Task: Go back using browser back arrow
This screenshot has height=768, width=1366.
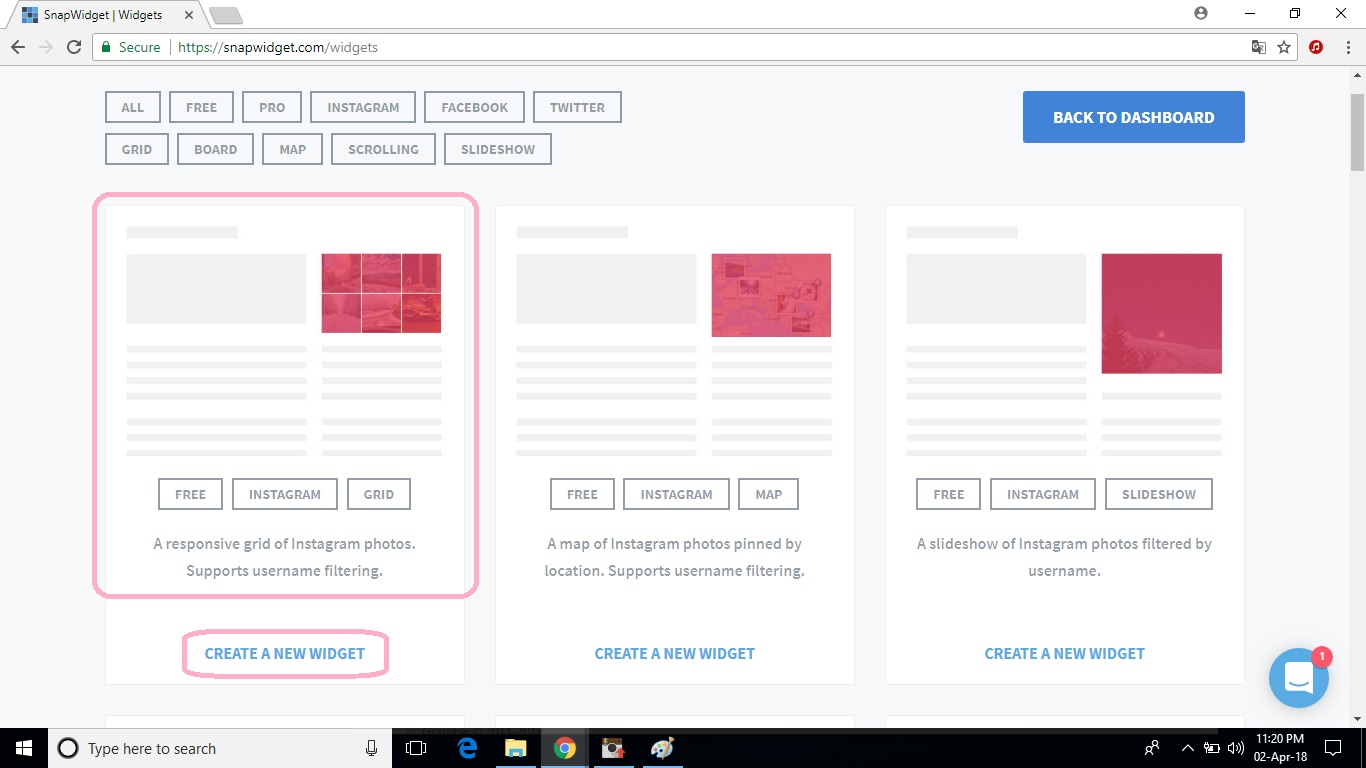Action: click(x=18, y=47)
